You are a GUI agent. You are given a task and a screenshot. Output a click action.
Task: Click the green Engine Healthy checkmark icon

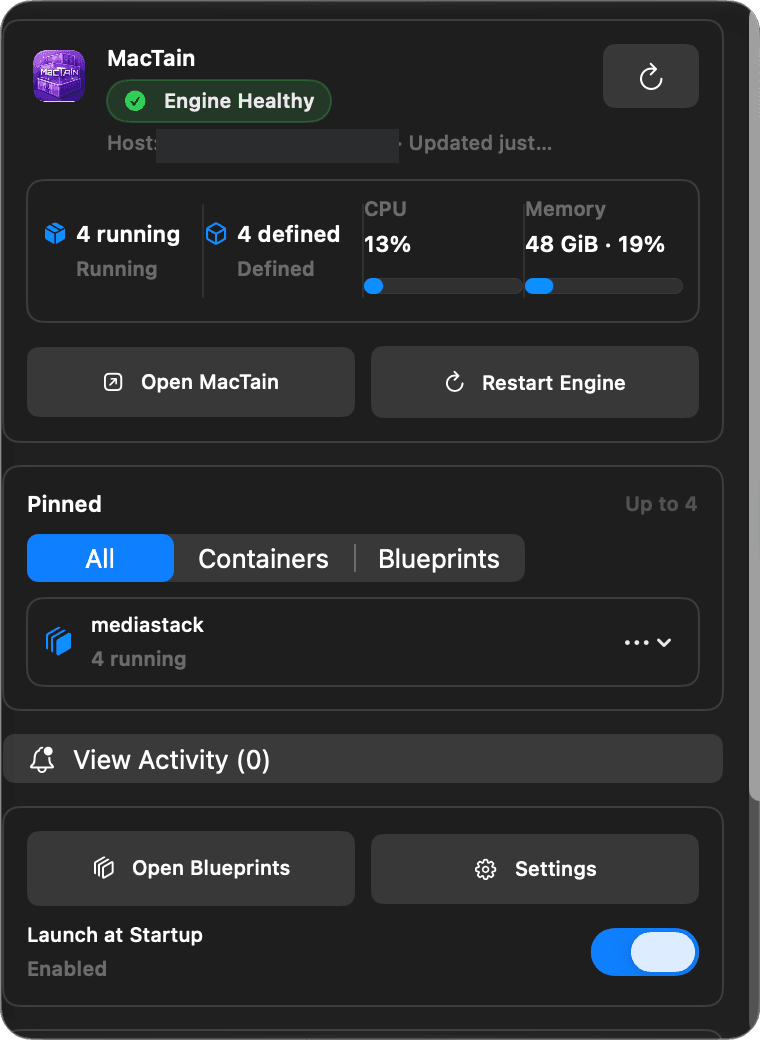[135, 101]
